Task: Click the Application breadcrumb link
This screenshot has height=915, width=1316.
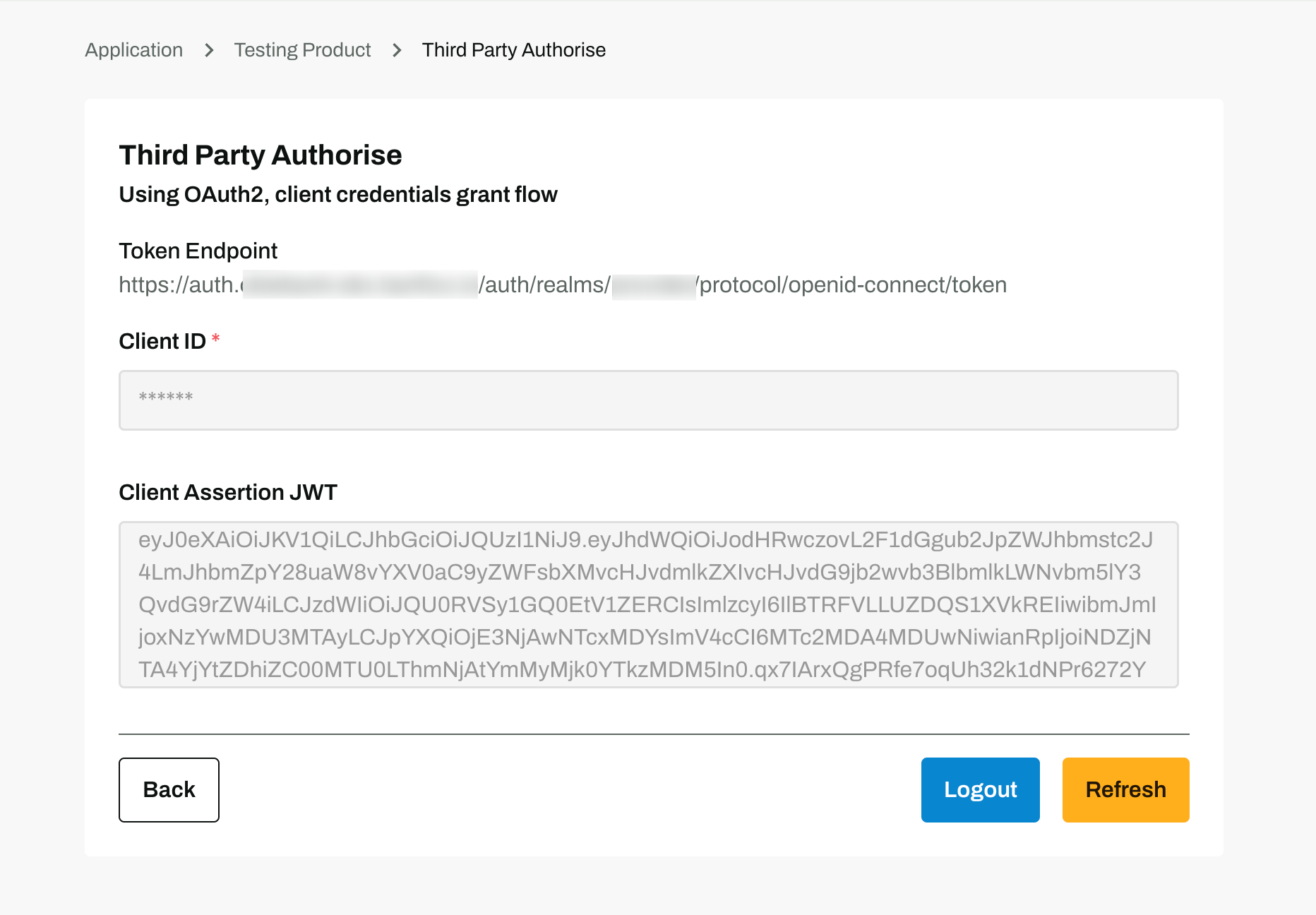Action: tap(134, 50)
